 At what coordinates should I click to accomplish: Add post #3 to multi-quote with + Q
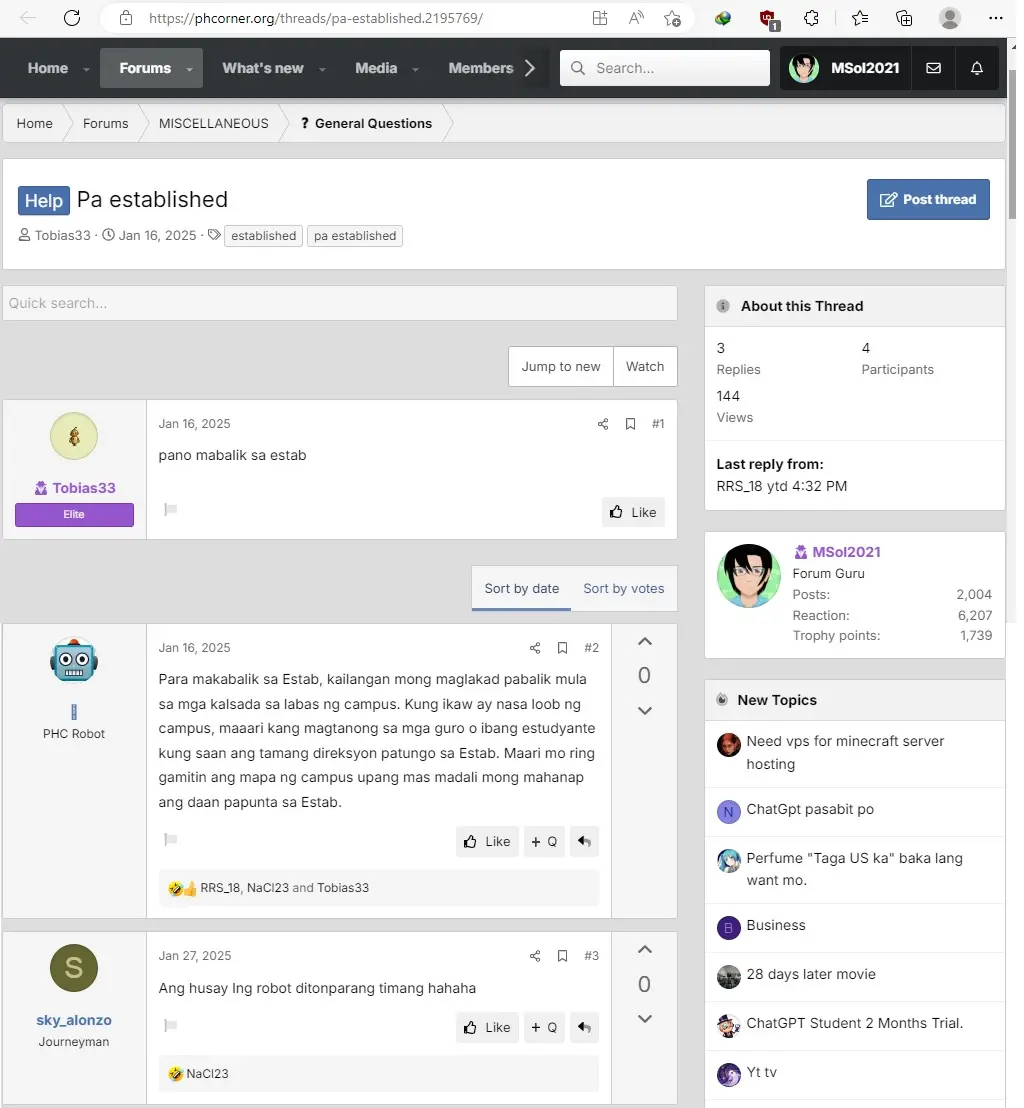[x=544, y=1027]
